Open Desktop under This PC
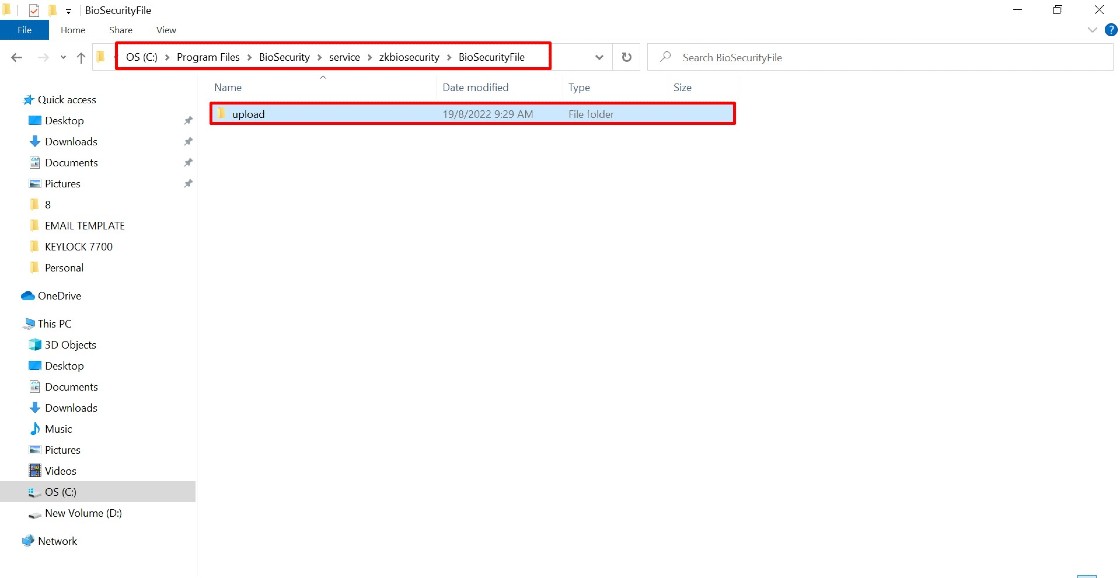1120x578 pixels. pyautogui.click(x=64, y=366)
